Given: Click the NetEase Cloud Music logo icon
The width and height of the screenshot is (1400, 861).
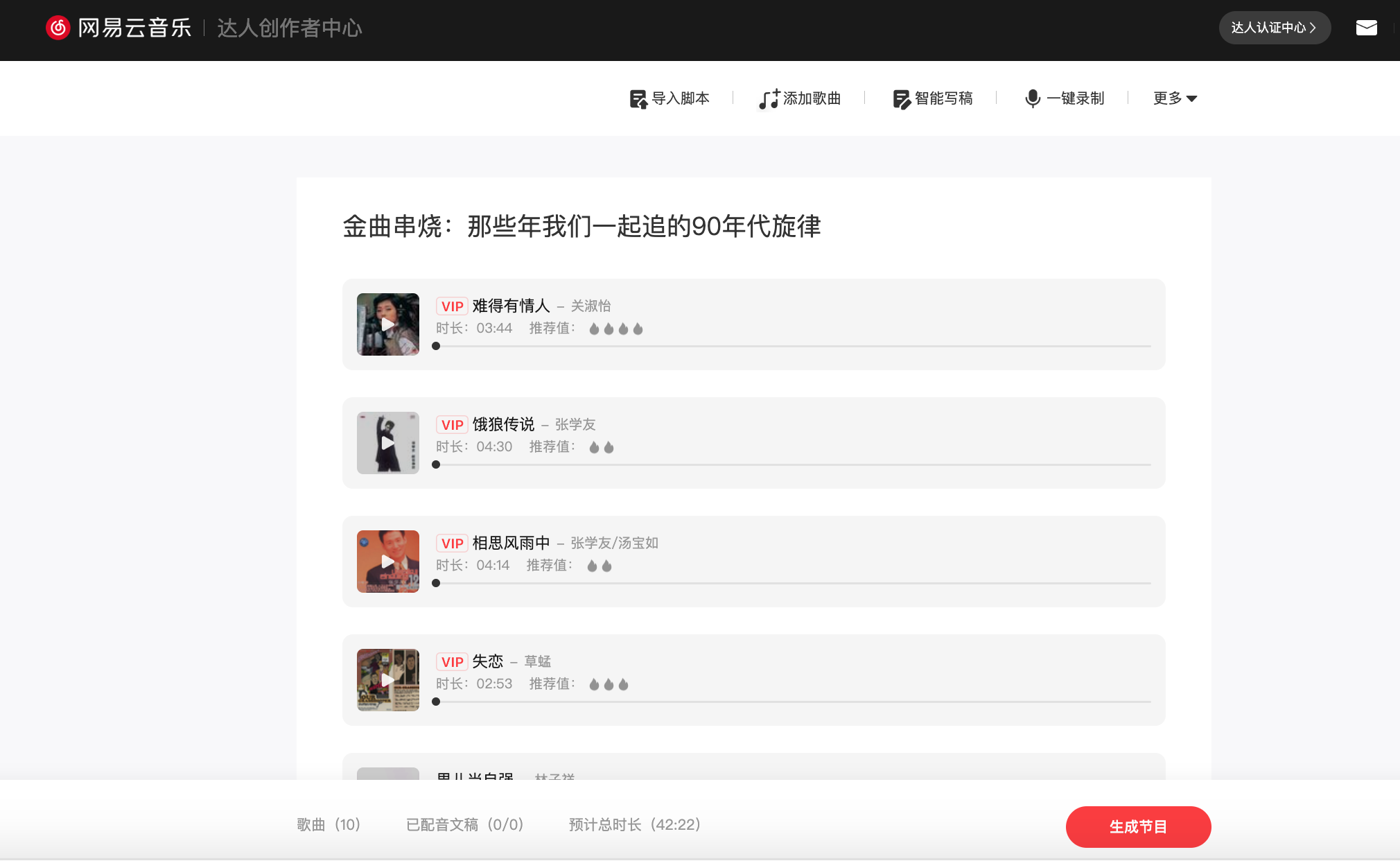Looking at the screenshot, I should [x=58, y=28].
